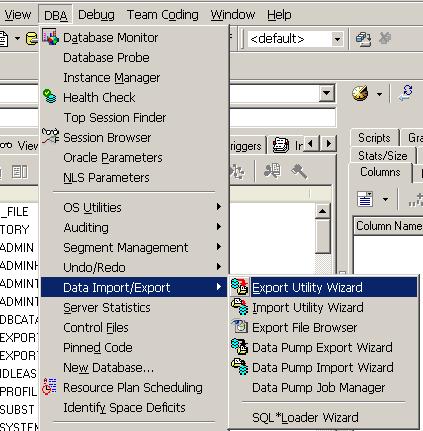
Task: Open NLS Parameters
Action: click(x=135, y=178)
